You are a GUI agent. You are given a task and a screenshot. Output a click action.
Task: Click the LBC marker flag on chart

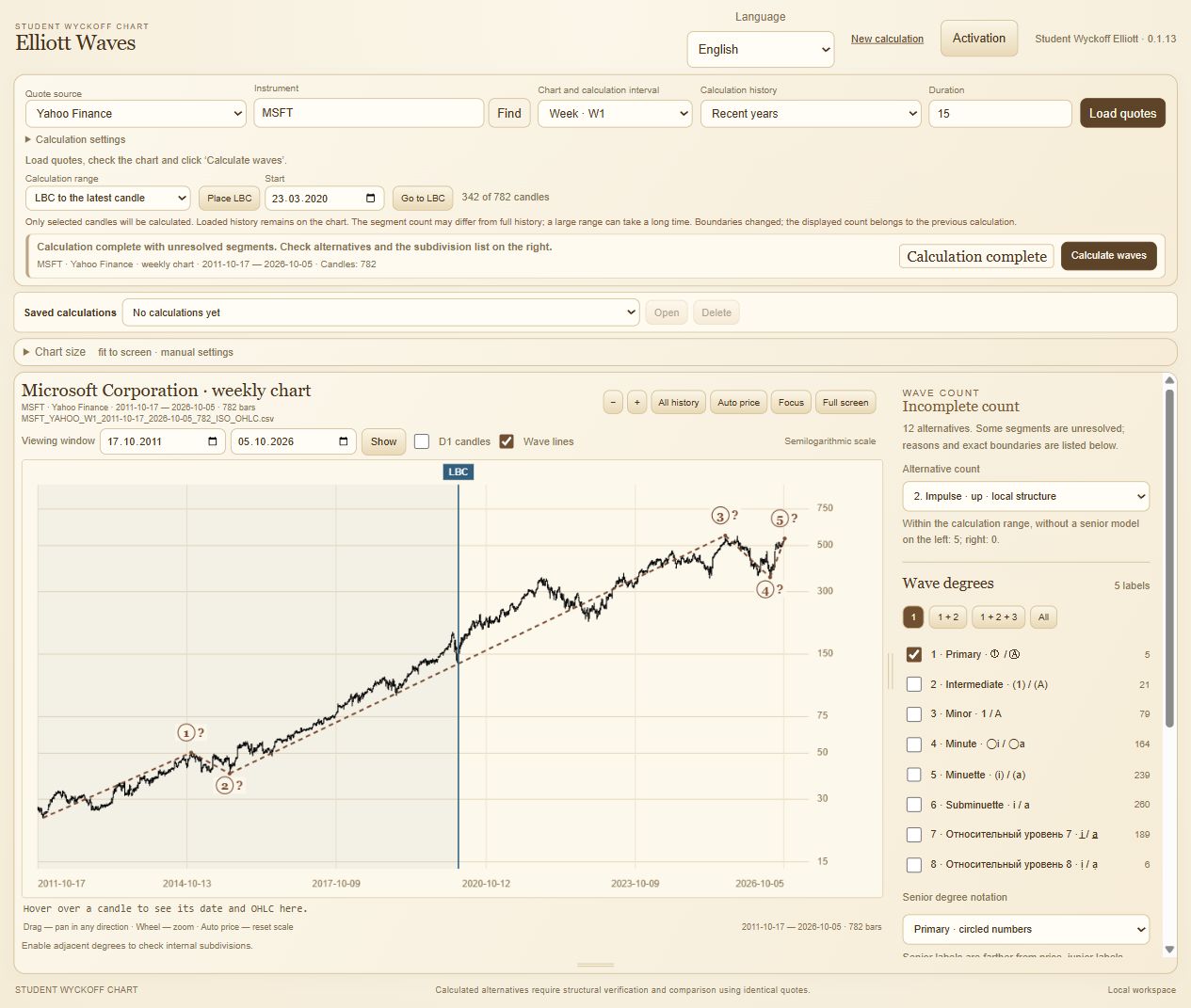pyautogui.click(x=459, y=472)
